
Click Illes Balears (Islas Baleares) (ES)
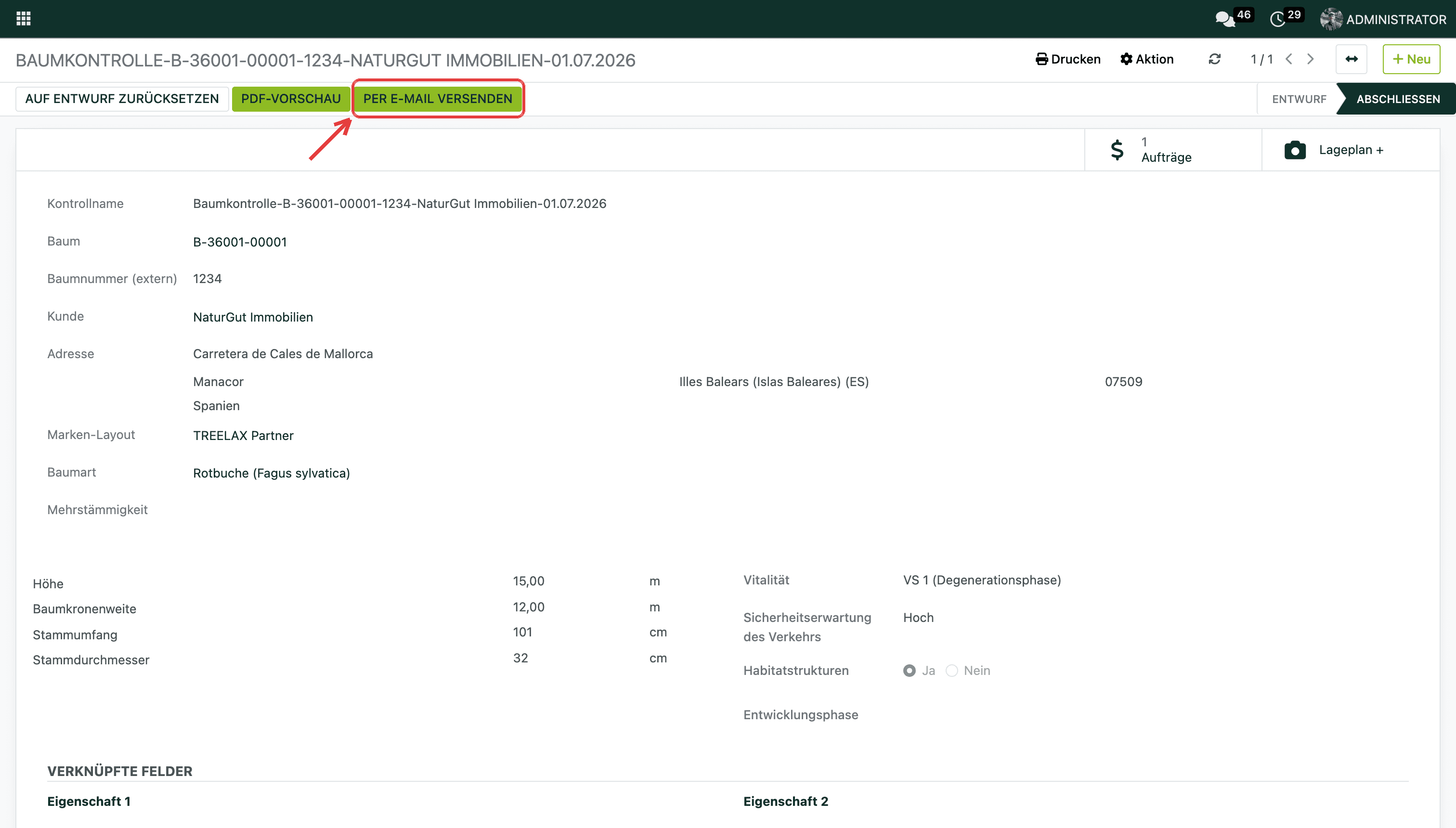tap(774, 382)
